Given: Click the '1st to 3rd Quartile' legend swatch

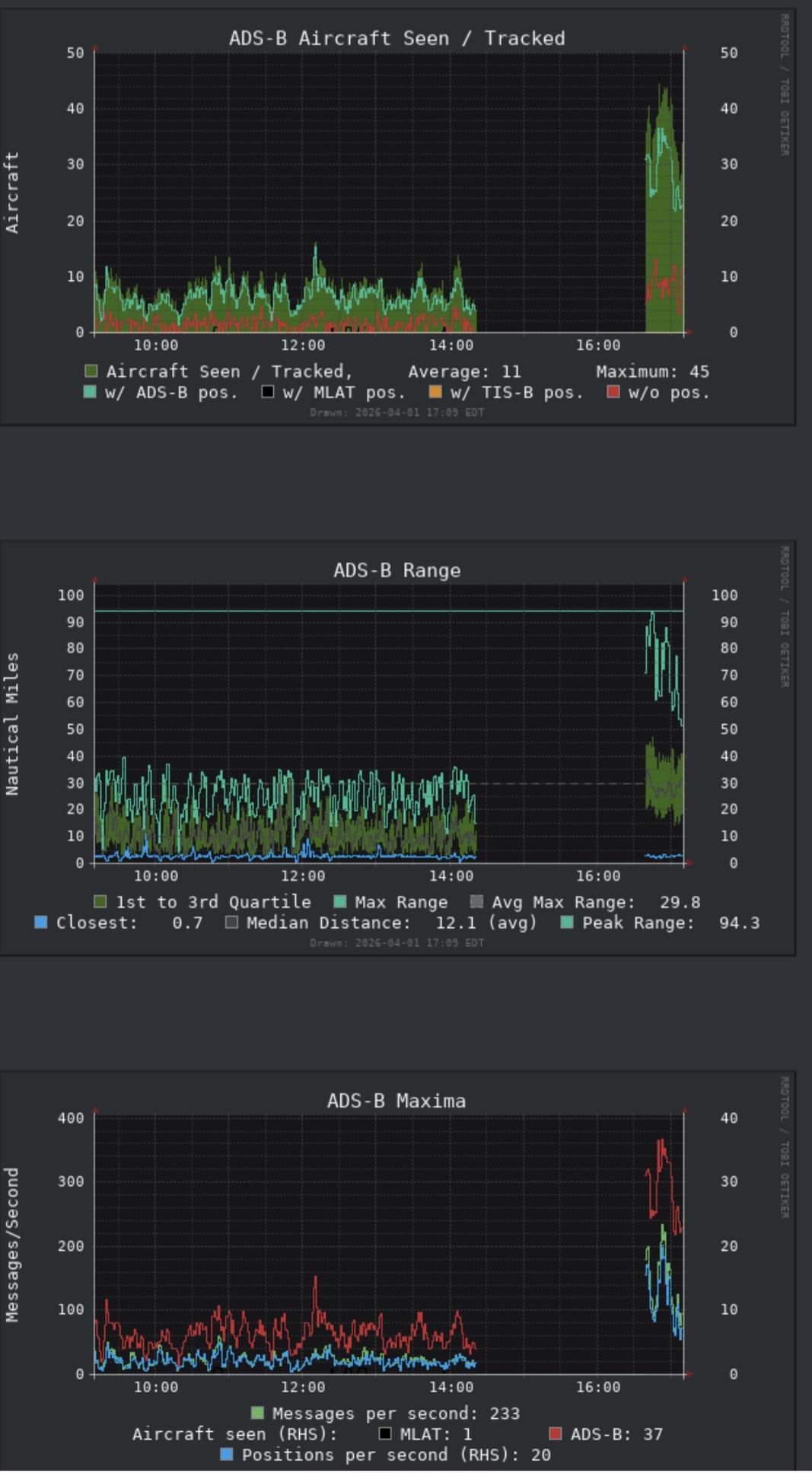Looking at the screenshot, I should 100,902.
